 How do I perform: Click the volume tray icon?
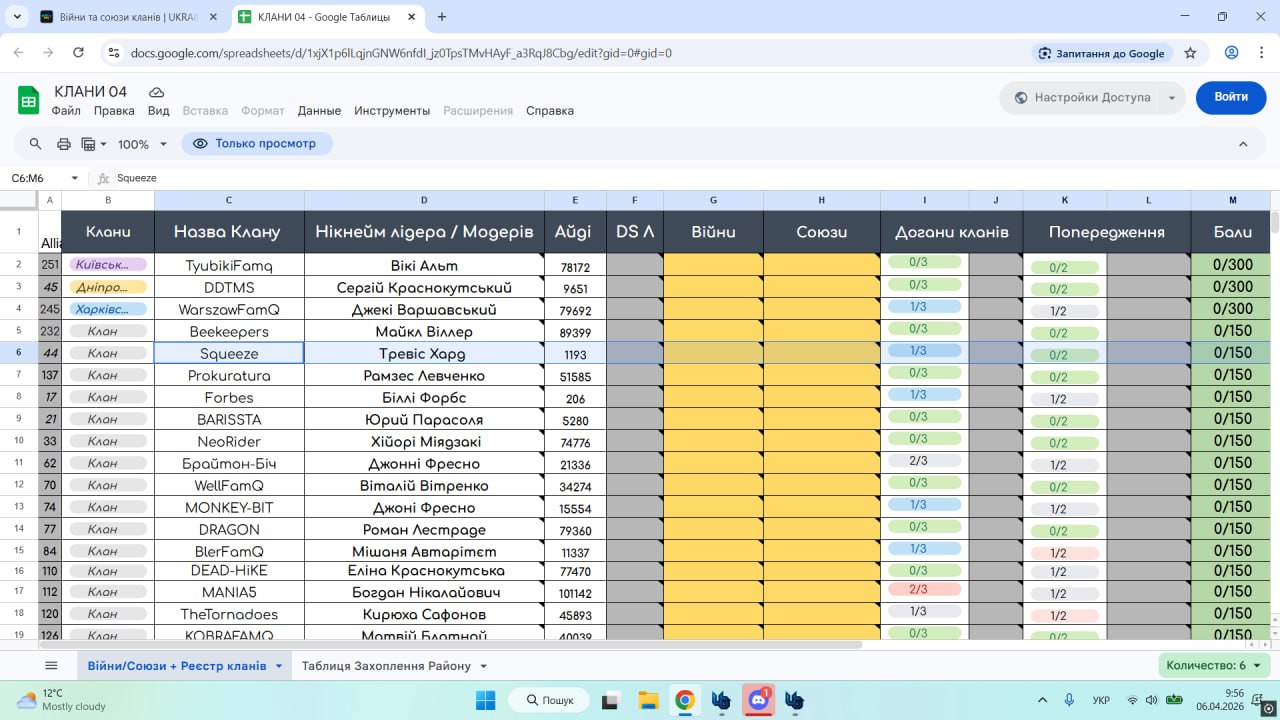pyautogui.click(x=1151, y=700)
